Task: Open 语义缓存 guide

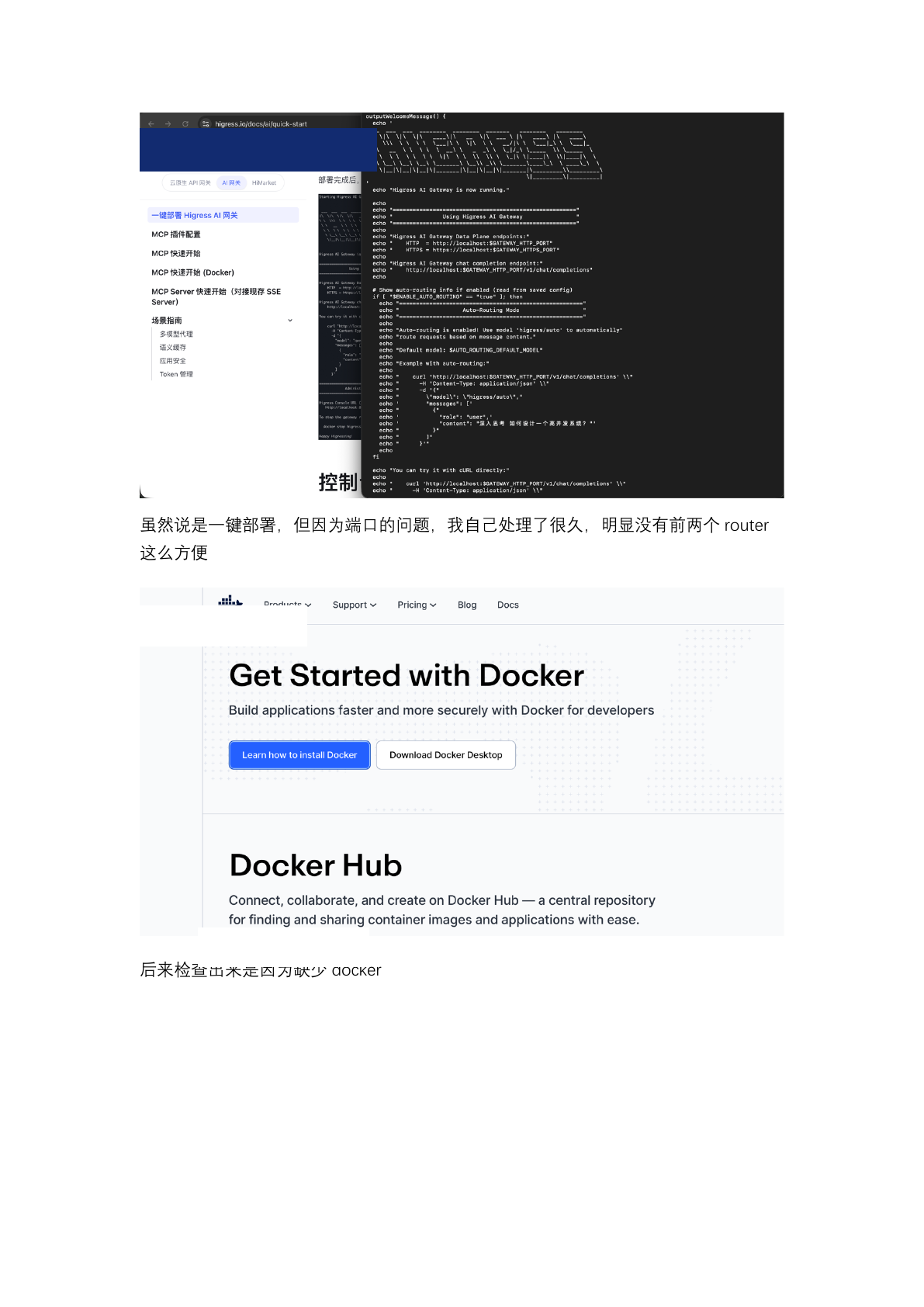Action: [173, 348]
